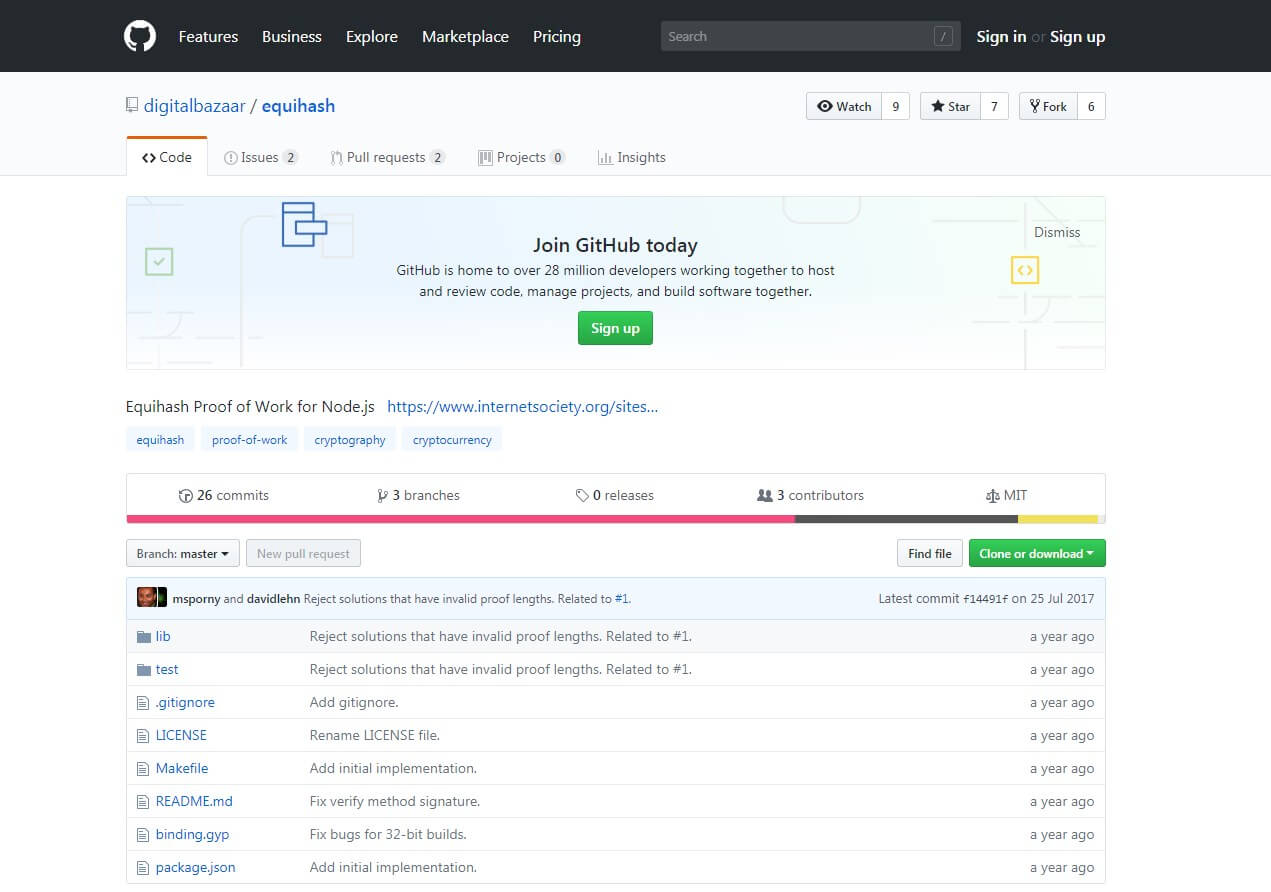
Task: Open the Branch: master dropdown
Action: (183, 554)
